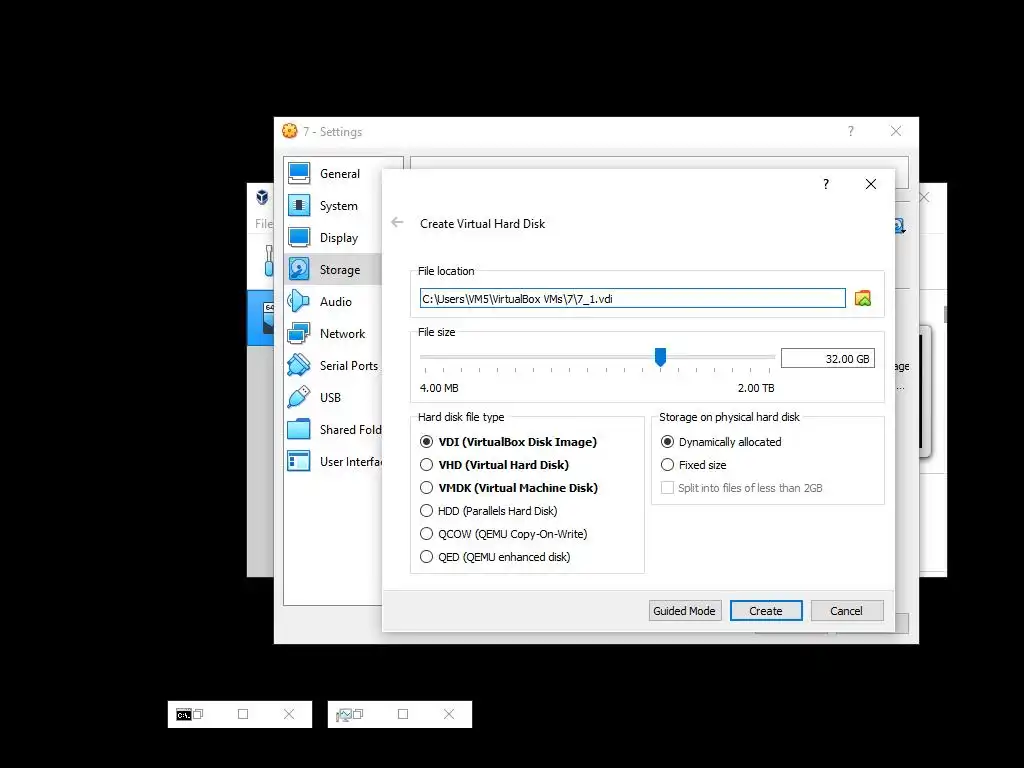The height and width of the screenshot is (768, 1024).
Task: Open the Serial Ports settings category
Action: (x=349, y=366)
